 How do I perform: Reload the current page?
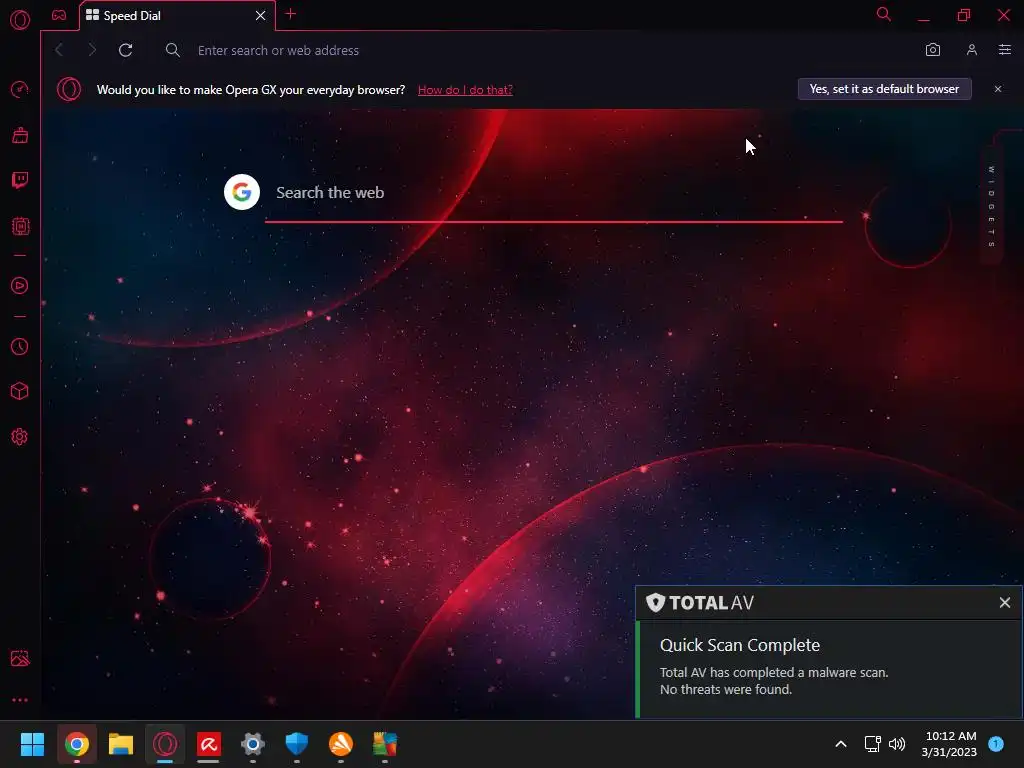pyautogui.click(x=125, y=50)
